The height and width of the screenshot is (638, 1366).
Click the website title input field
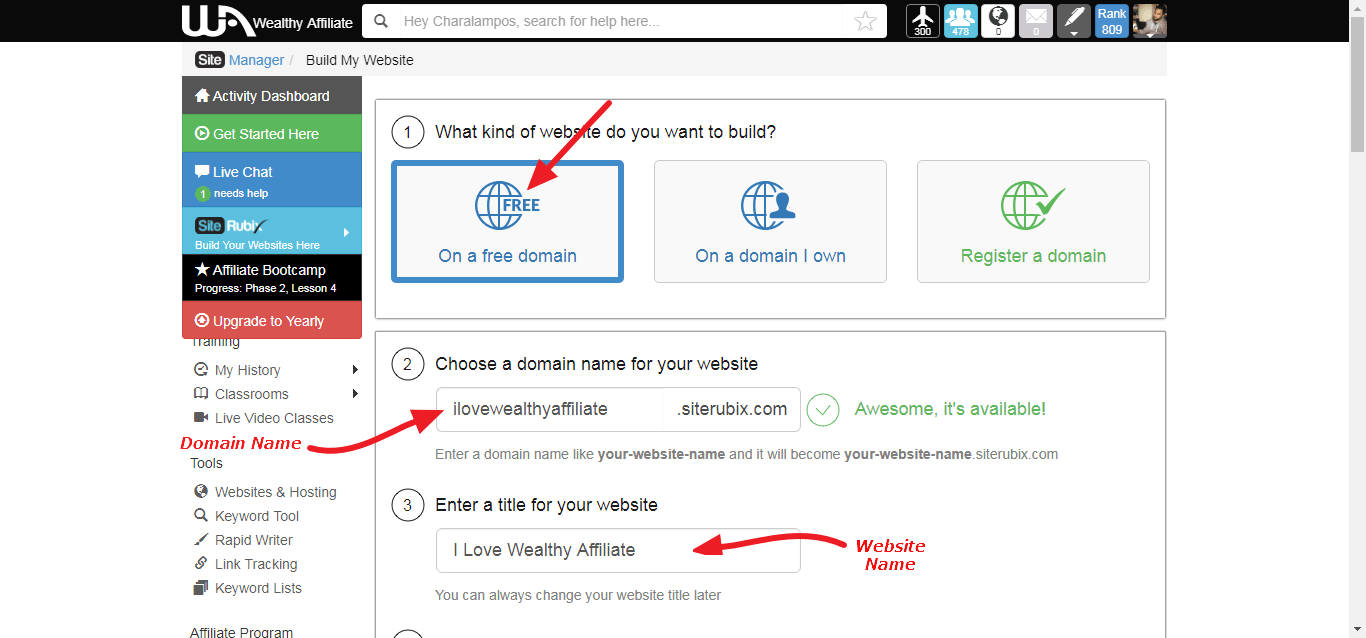click(618, 550)
